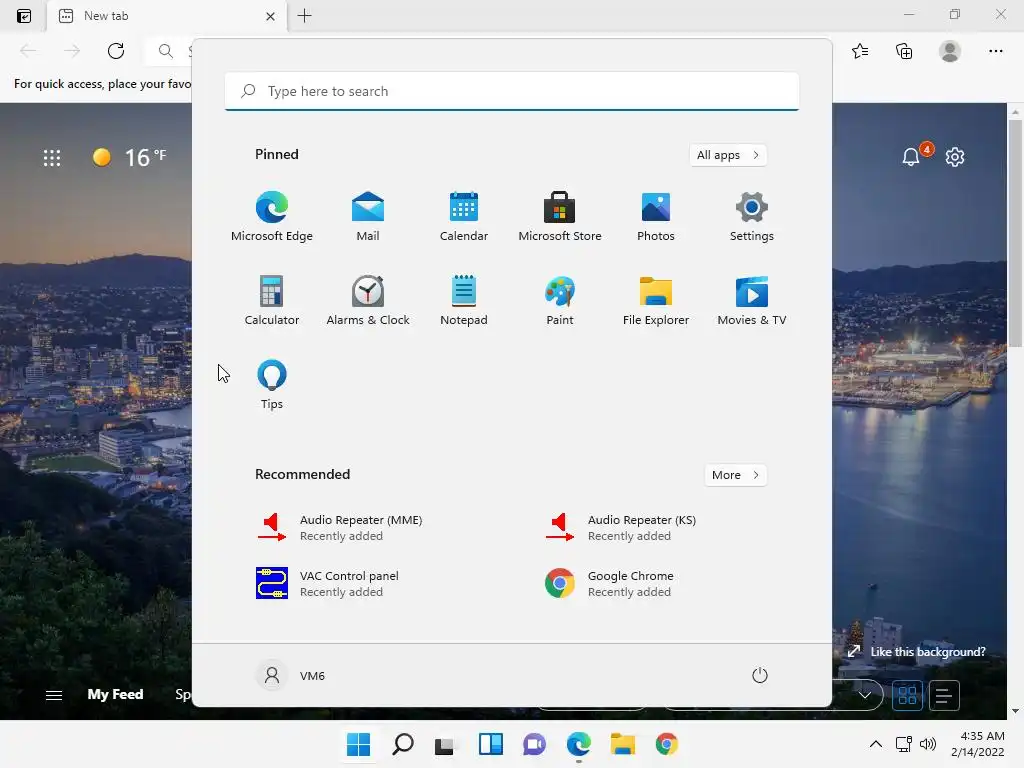Switch to Edge via taskbar icon
1024x768 pixels.
pos(579,744)
